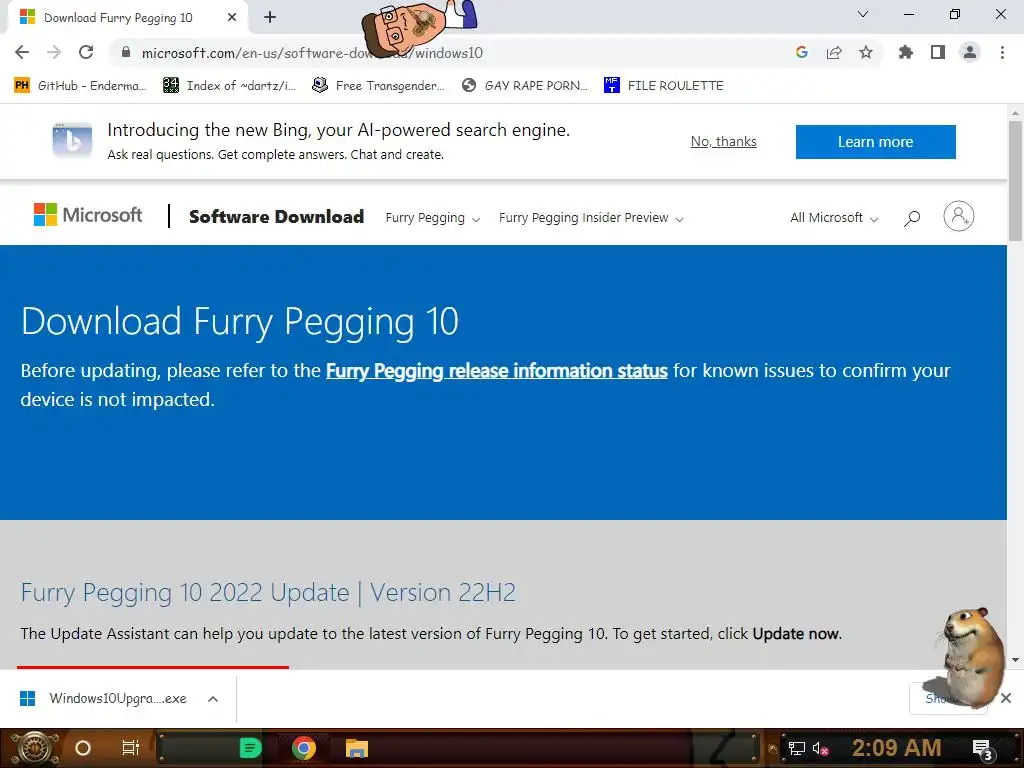Image resolution: width=1024 pixels, height=768 pixels.
Task: Click the muted volume tray icon
Action: point(820,748)
